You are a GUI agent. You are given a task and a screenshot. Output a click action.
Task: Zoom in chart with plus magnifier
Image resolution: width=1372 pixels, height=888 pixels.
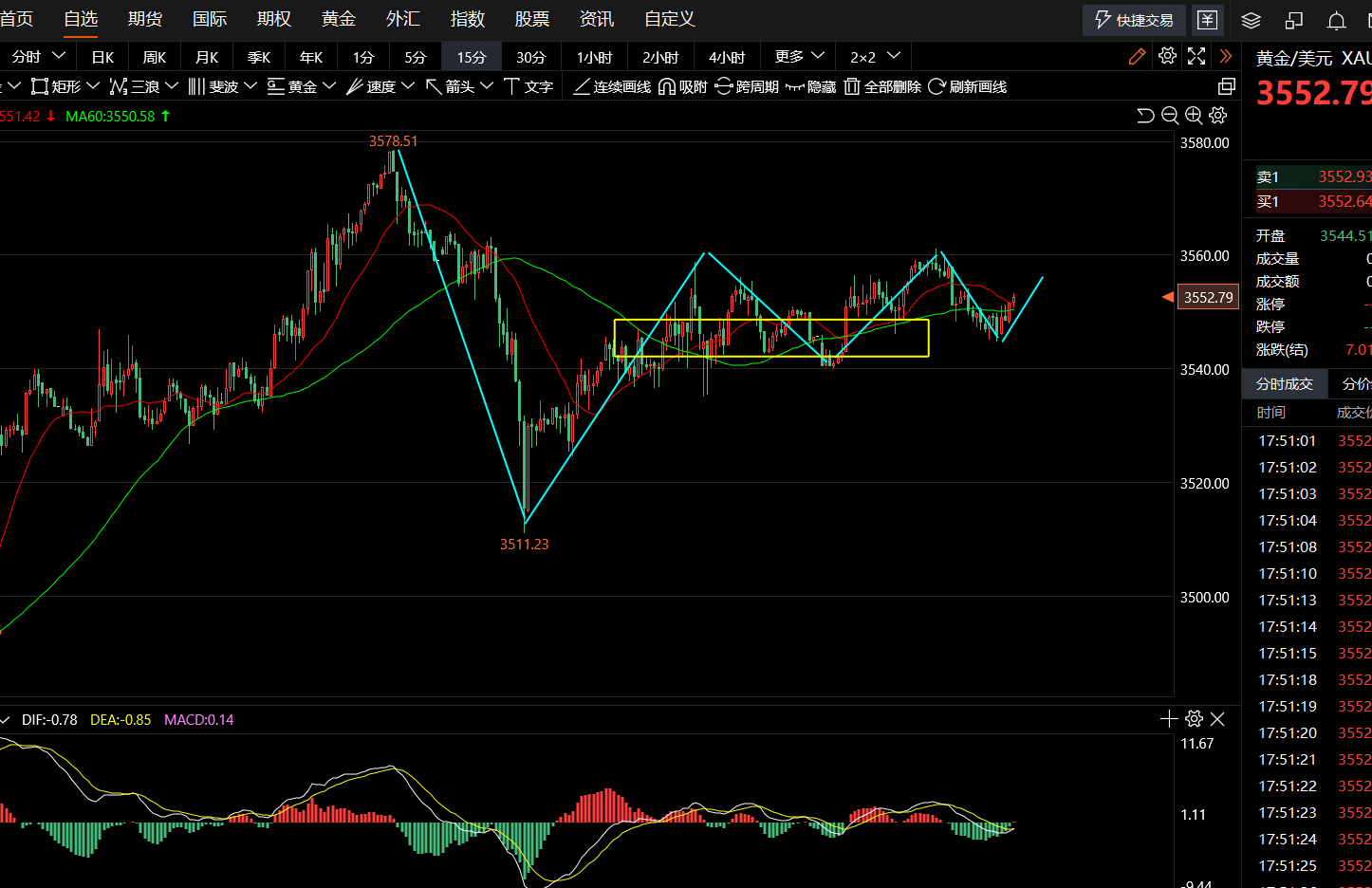[1194, 116]
